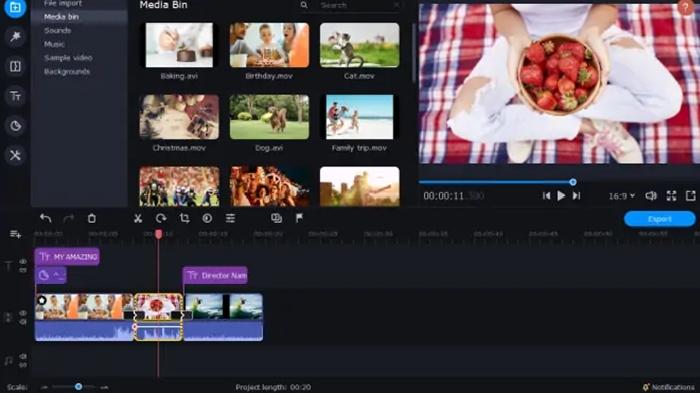Screen dimensions: 700x393
Task: Click the zoom out timeline scale icon
Action: click(45, 387)
